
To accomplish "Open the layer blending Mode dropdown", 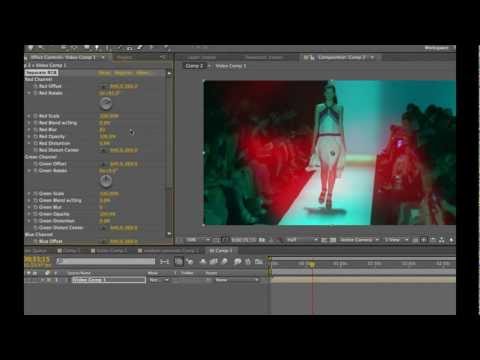I will click(159, 280).
